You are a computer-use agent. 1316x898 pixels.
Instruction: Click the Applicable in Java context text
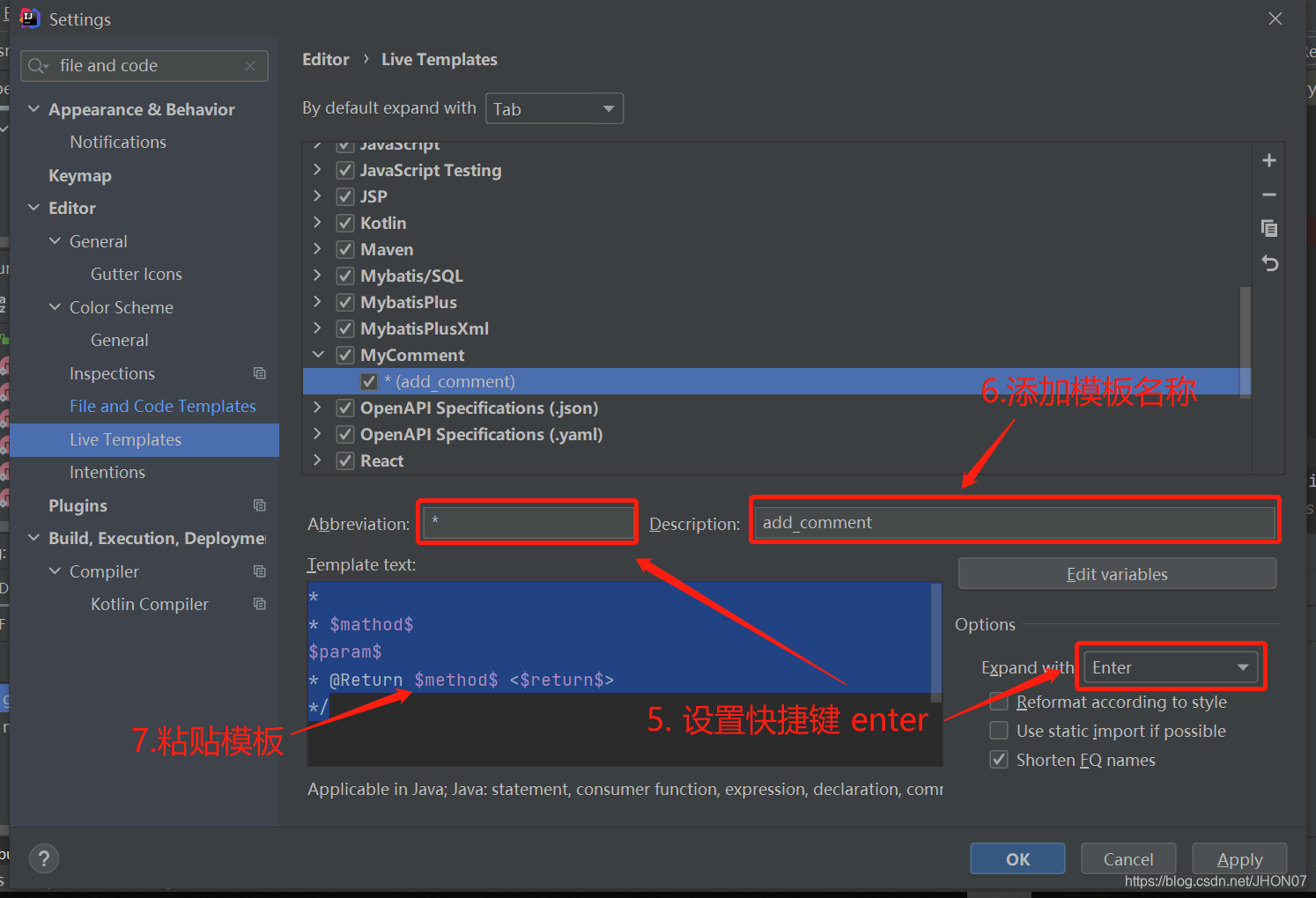click(625, 789)
